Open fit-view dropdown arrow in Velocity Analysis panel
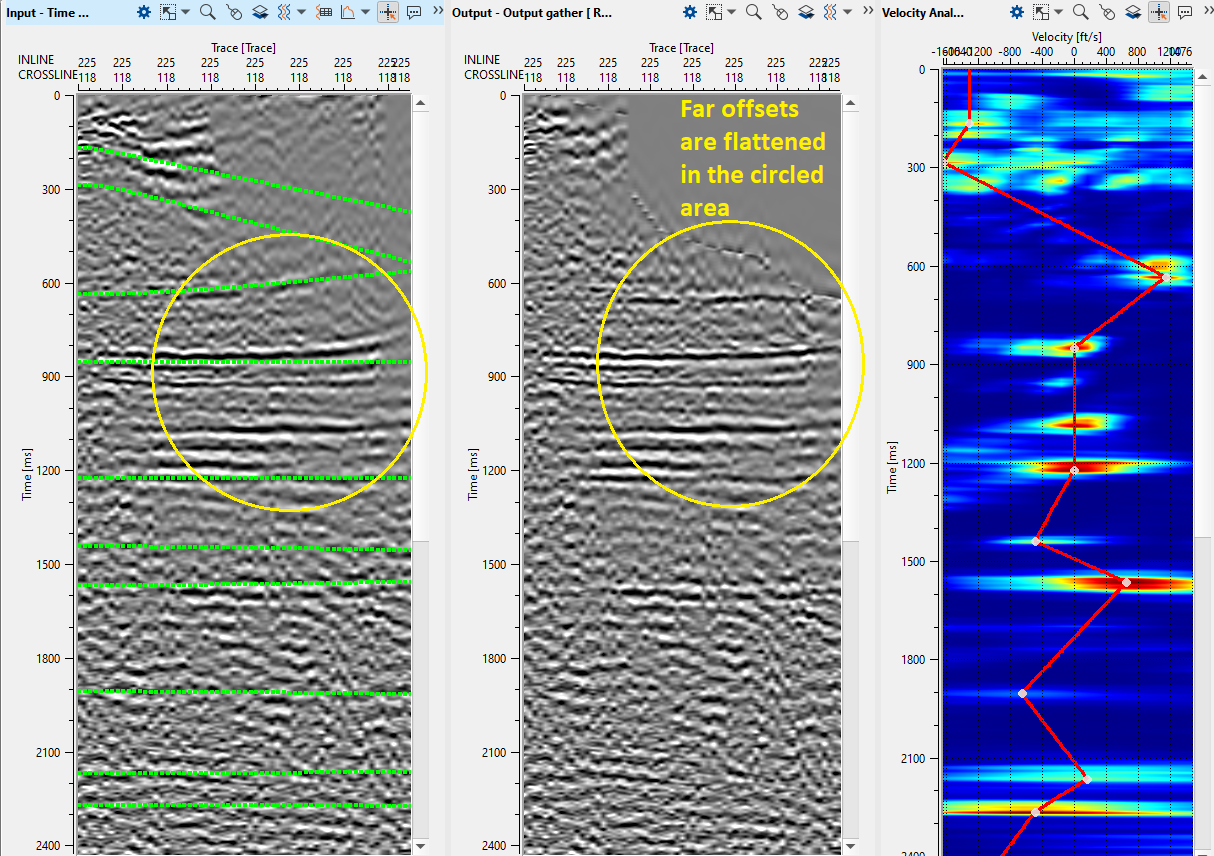This screenshot has height=856, width=1214. point(1058,12)
